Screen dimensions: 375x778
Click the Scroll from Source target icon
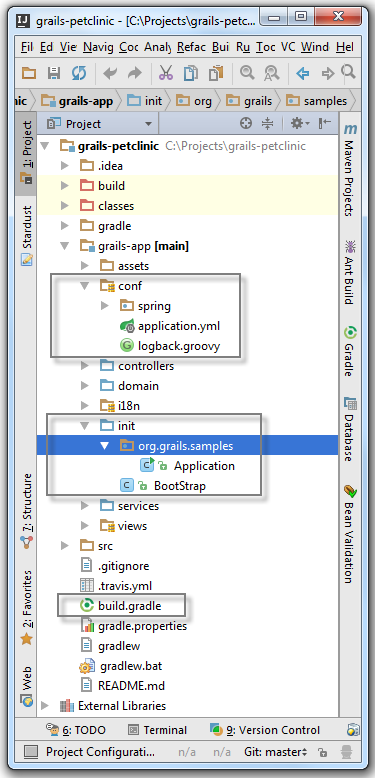pyautogui.click(x=246, y=124)
